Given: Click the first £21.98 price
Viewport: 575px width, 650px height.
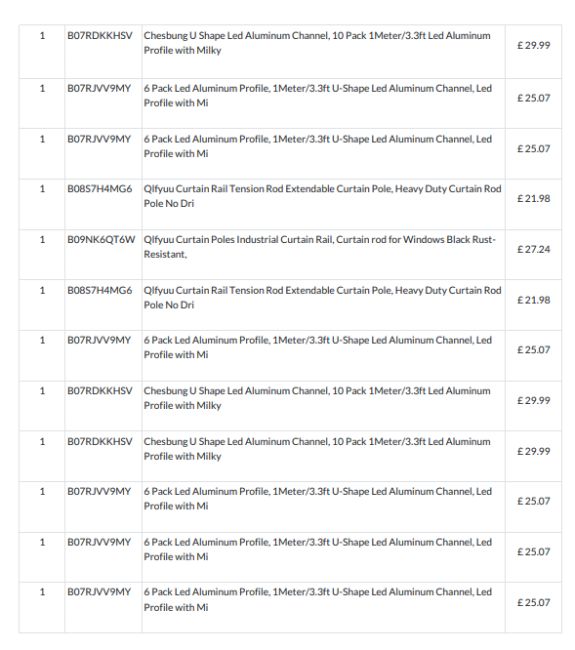Looking at the screenshot, I should (534, 199).
